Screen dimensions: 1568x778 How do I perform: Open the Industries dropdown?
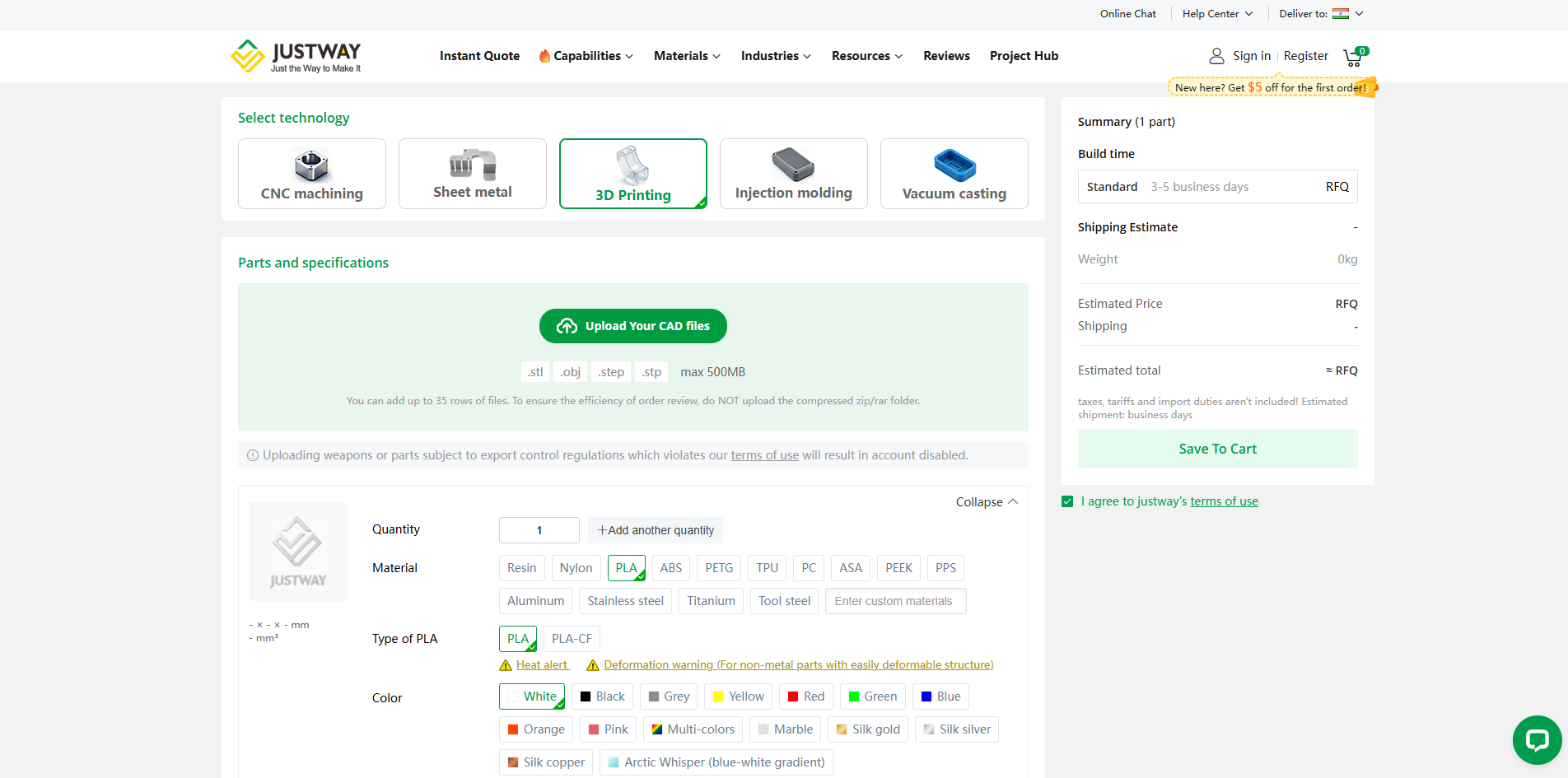point(776,56)
